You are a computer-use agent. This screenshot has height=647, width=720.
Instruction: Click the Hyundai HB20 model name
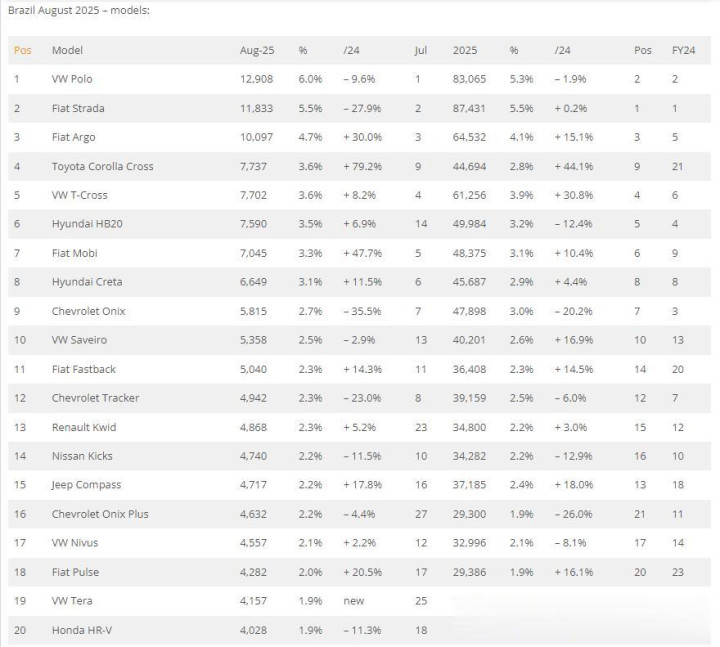87,224
